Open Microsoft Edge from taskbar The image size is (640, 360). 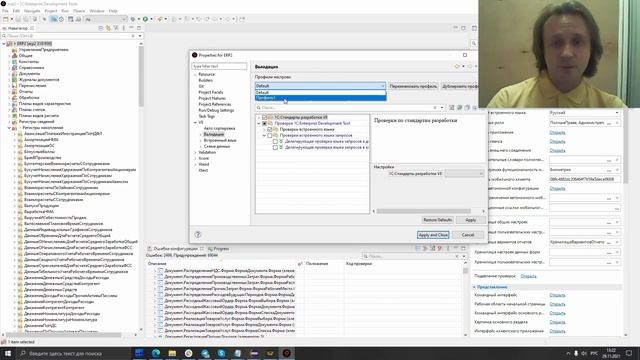click(x=156, y=353)
